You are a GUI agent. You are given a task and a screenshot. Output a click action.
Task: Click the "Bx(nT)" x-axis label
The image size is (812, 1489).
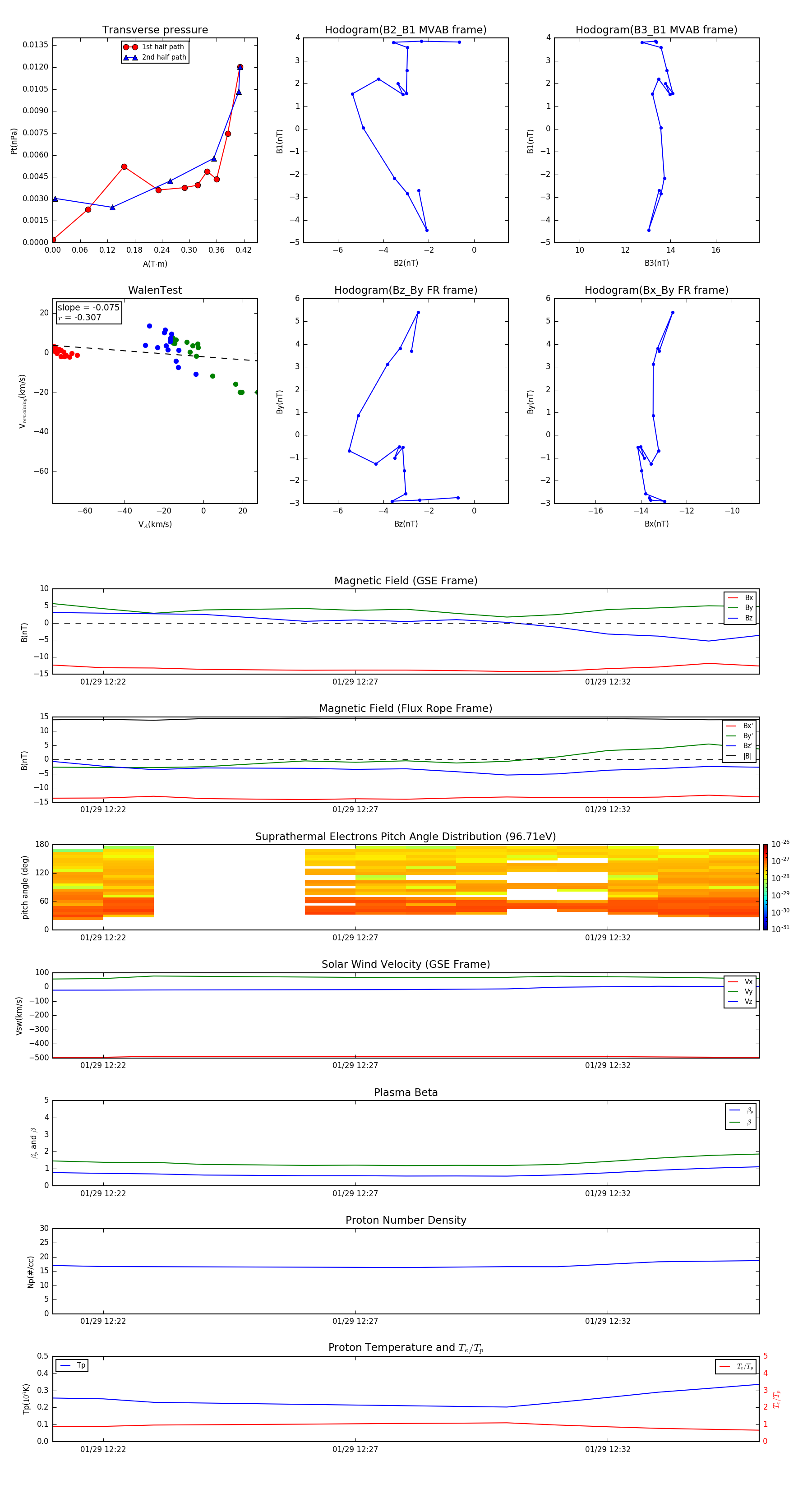656,524
